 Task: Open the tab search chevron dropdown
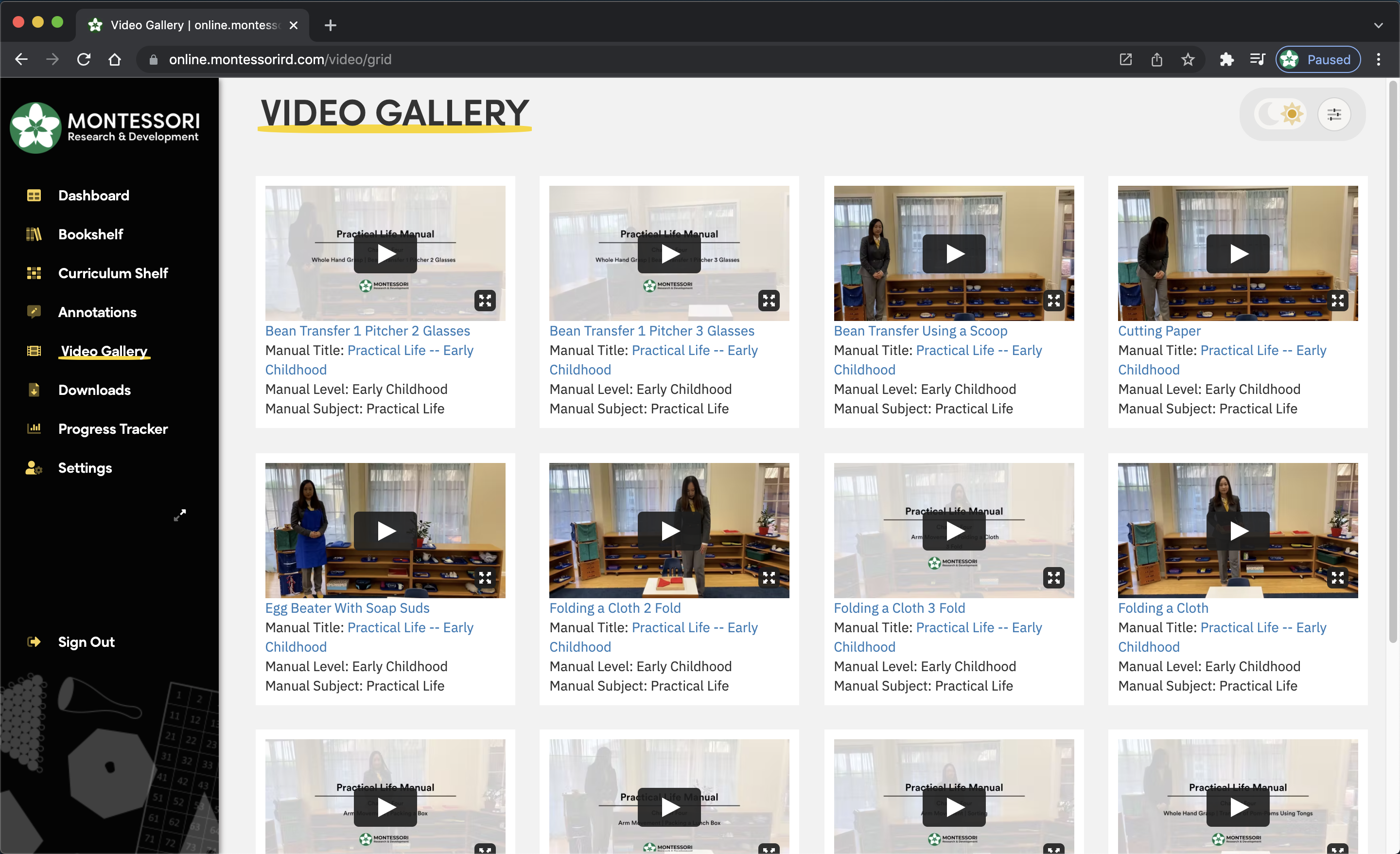(1378, 25)
